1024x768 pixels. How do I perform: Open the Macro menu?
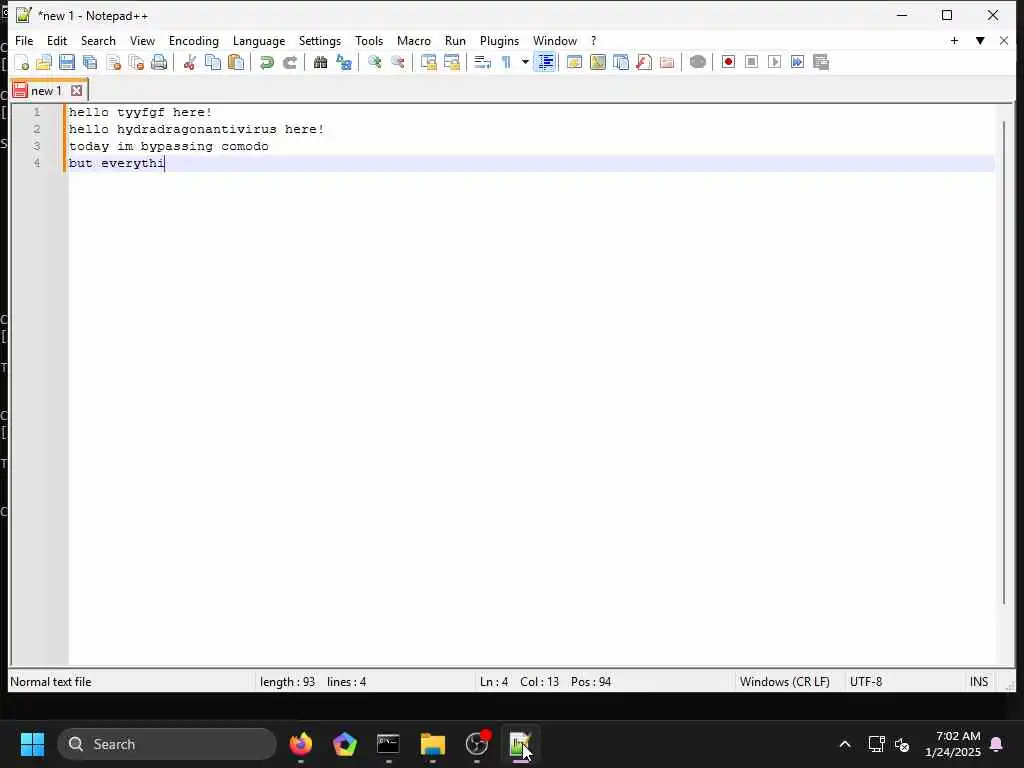414,40
